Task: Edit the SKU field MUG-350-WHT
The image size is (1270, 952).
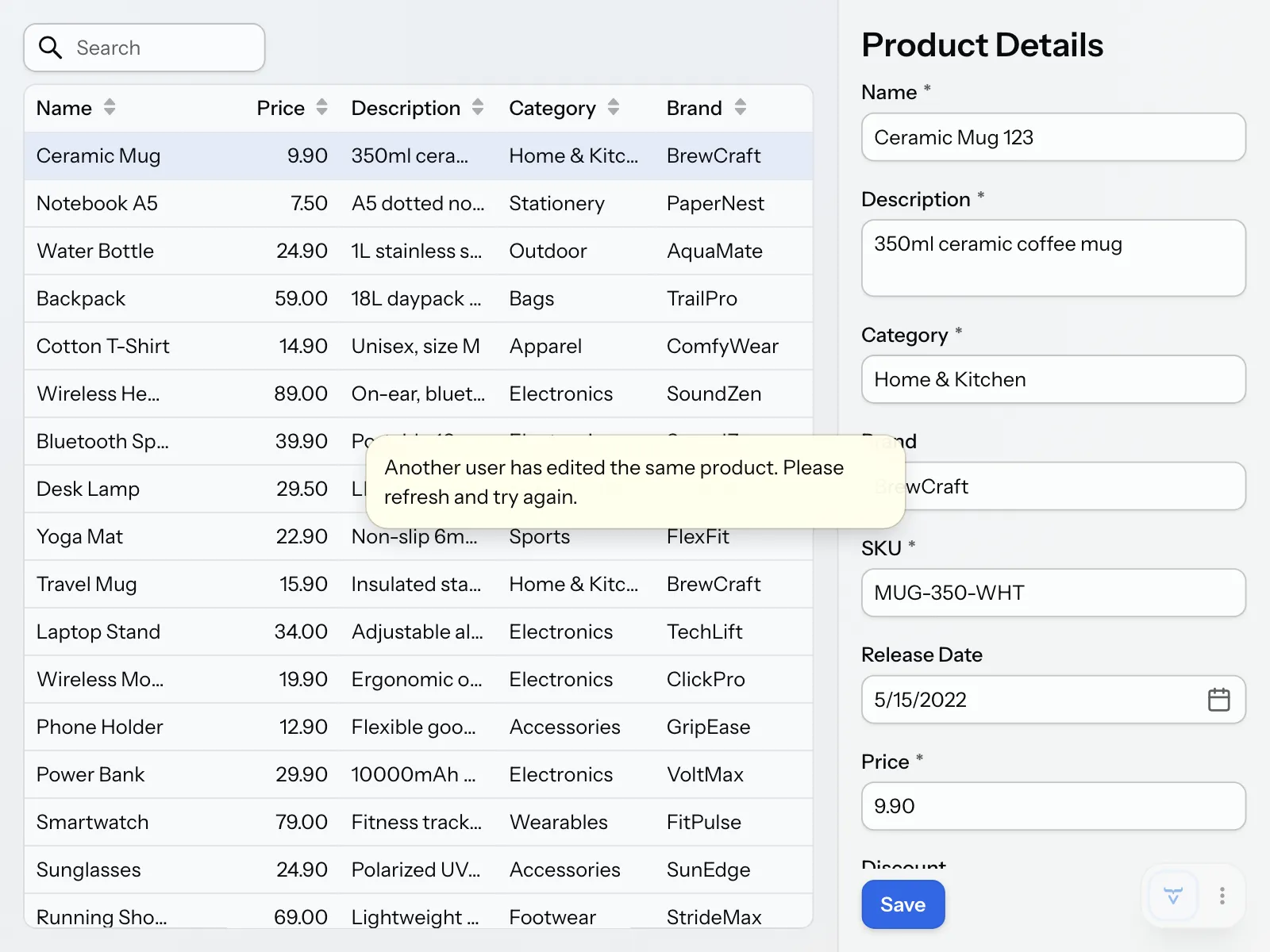Action: click(1053, 593)
